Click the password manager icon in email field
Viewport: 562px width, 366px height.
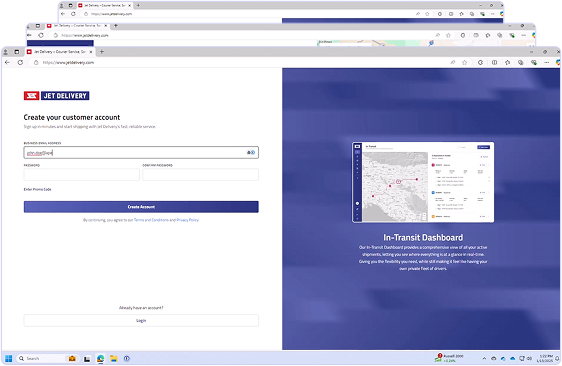251,152
